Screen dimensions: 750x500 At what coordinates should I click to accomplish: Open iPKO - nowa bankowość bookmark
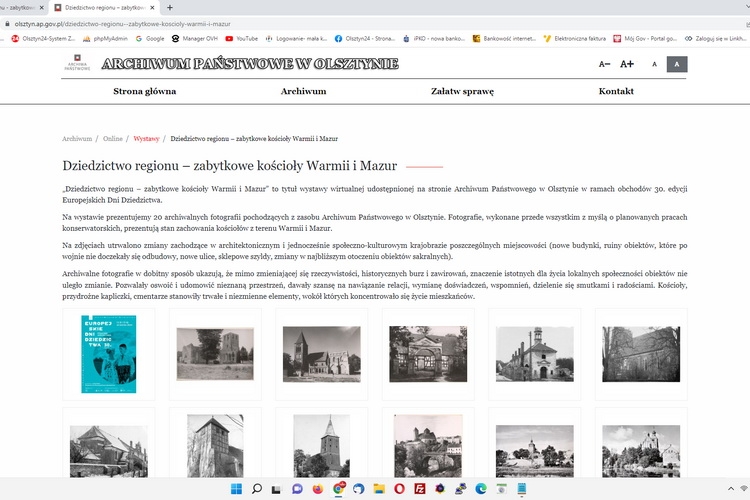click(434, 39)
